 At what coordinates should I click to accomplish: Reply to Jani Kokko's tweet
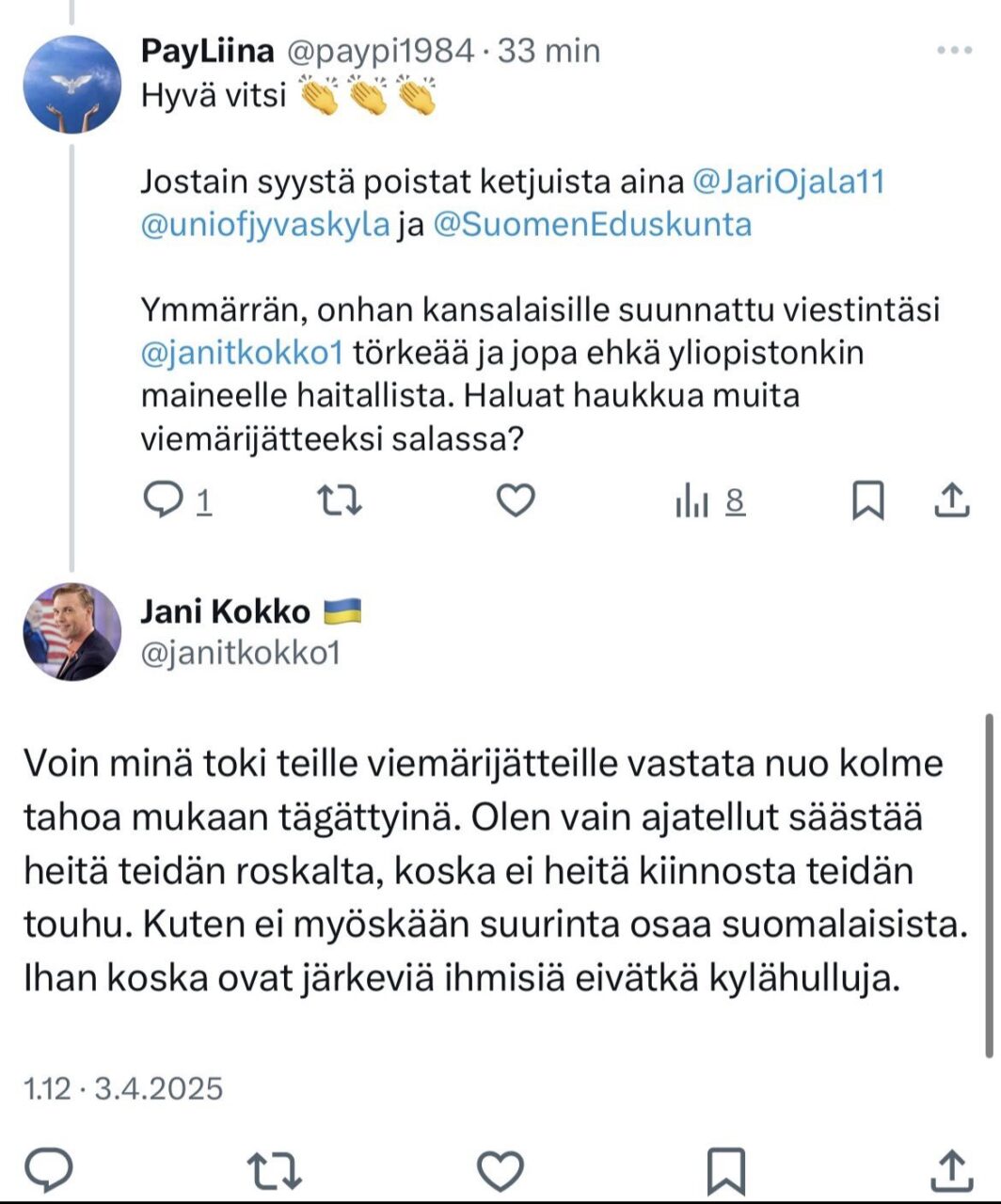[x=49, y=1169]
